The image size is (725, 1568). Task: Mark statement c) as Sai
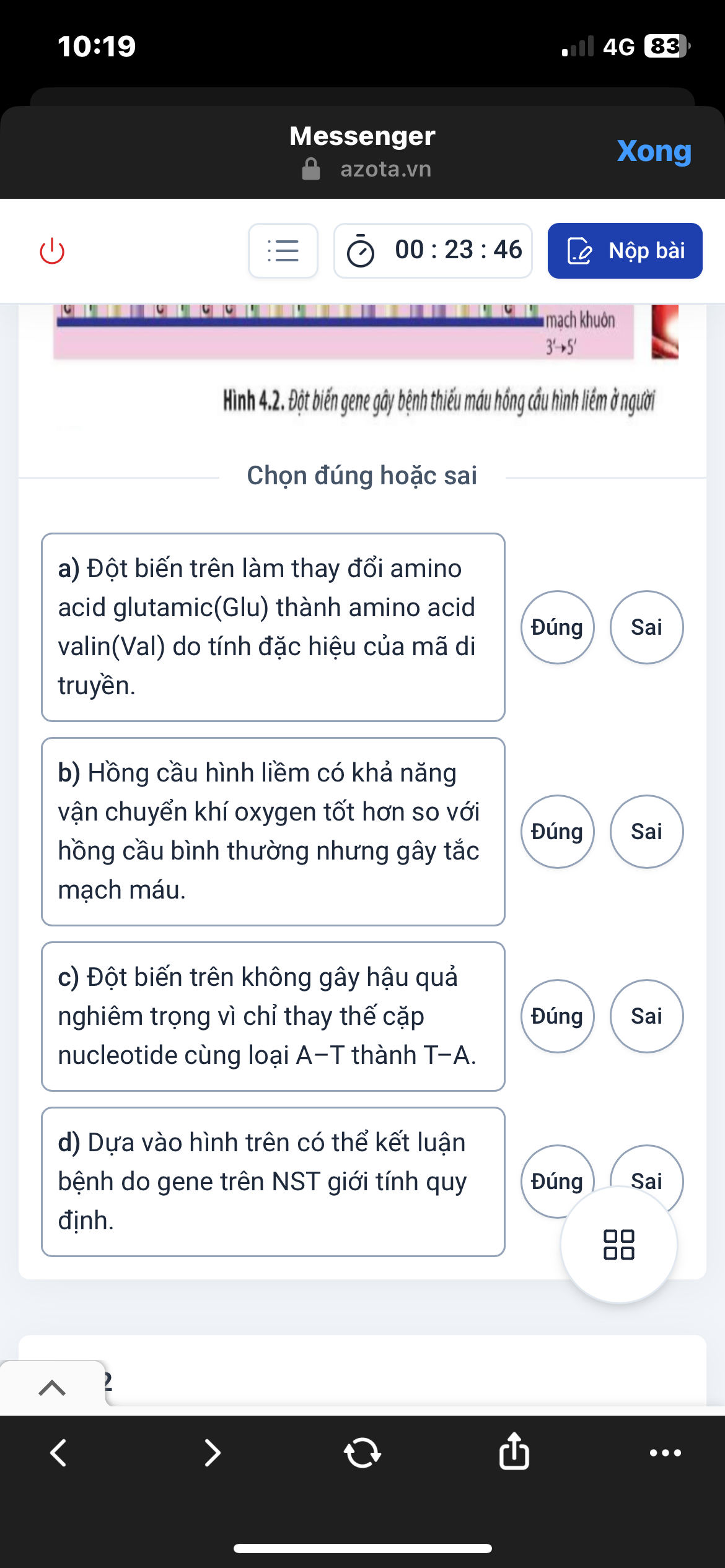tap(646, 1016)
